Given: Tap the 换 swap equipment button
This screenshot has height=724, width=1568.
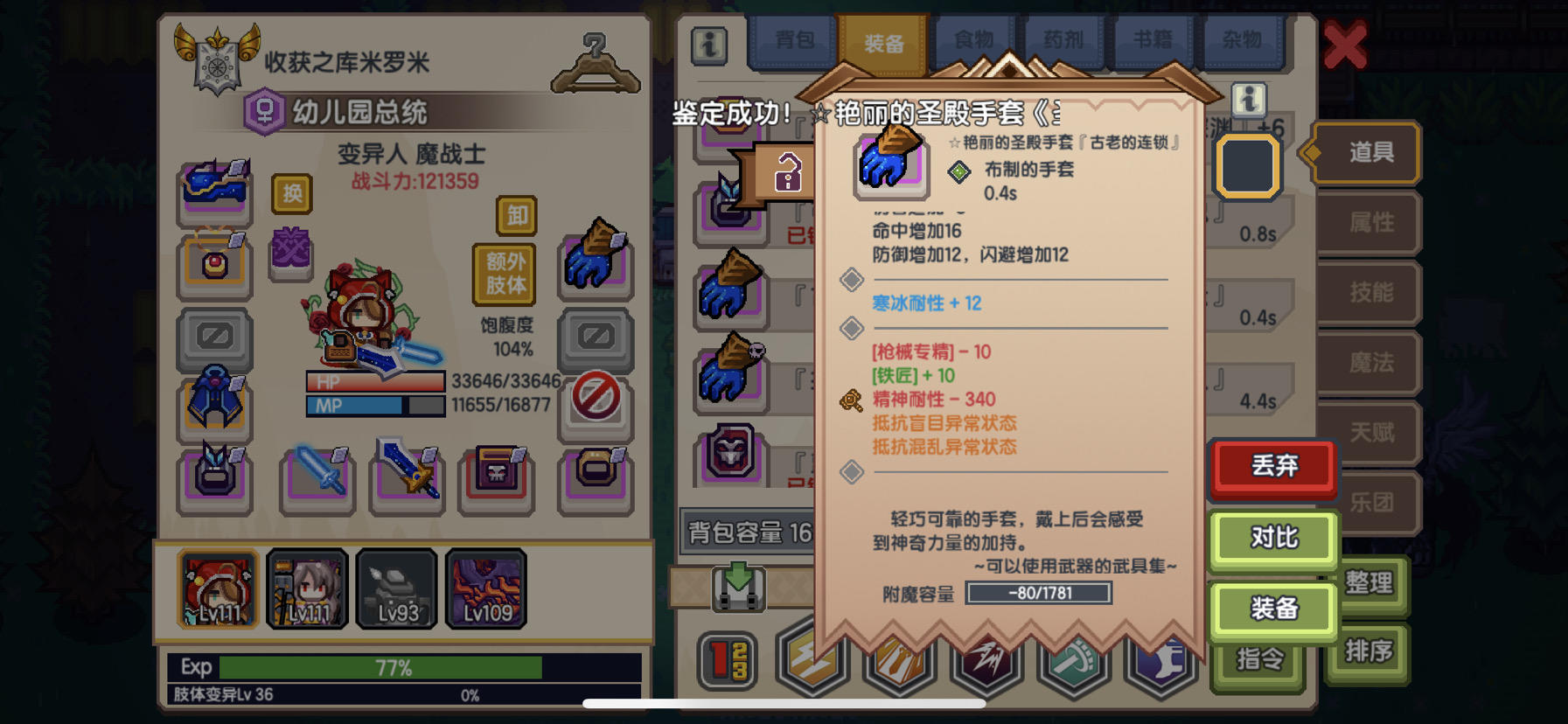Looking at the screenshot, I should (292, 193).
